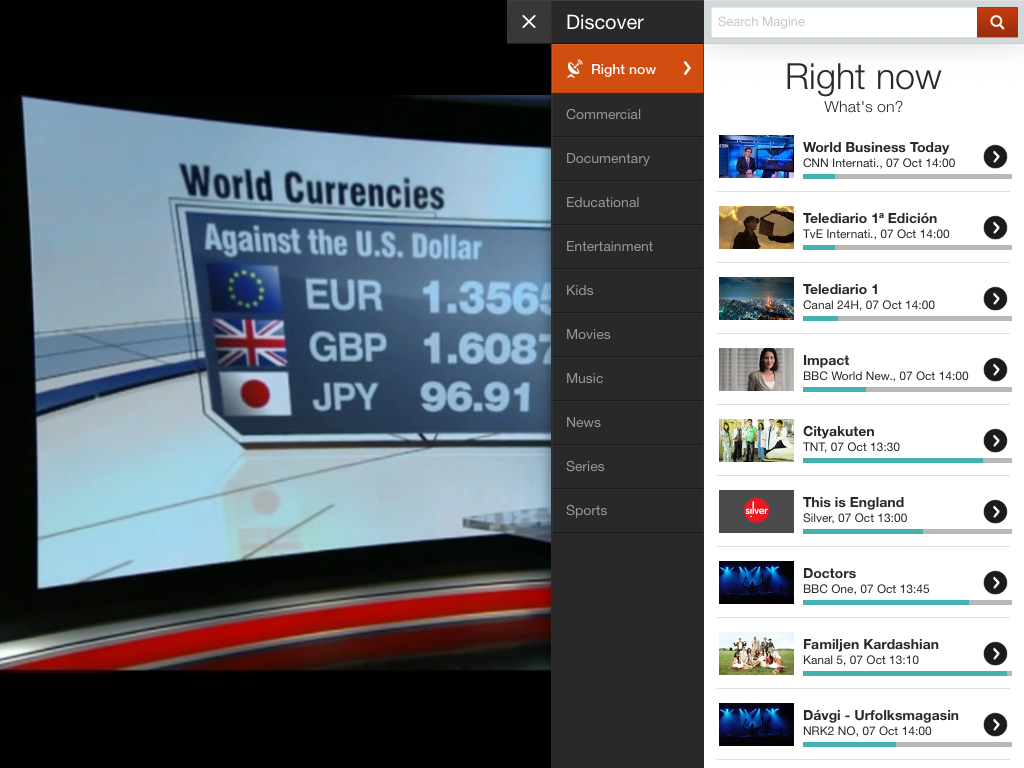This screenshot has width=1024, height=768.
Task: Click World Business Today title
Action: point(876,148)
